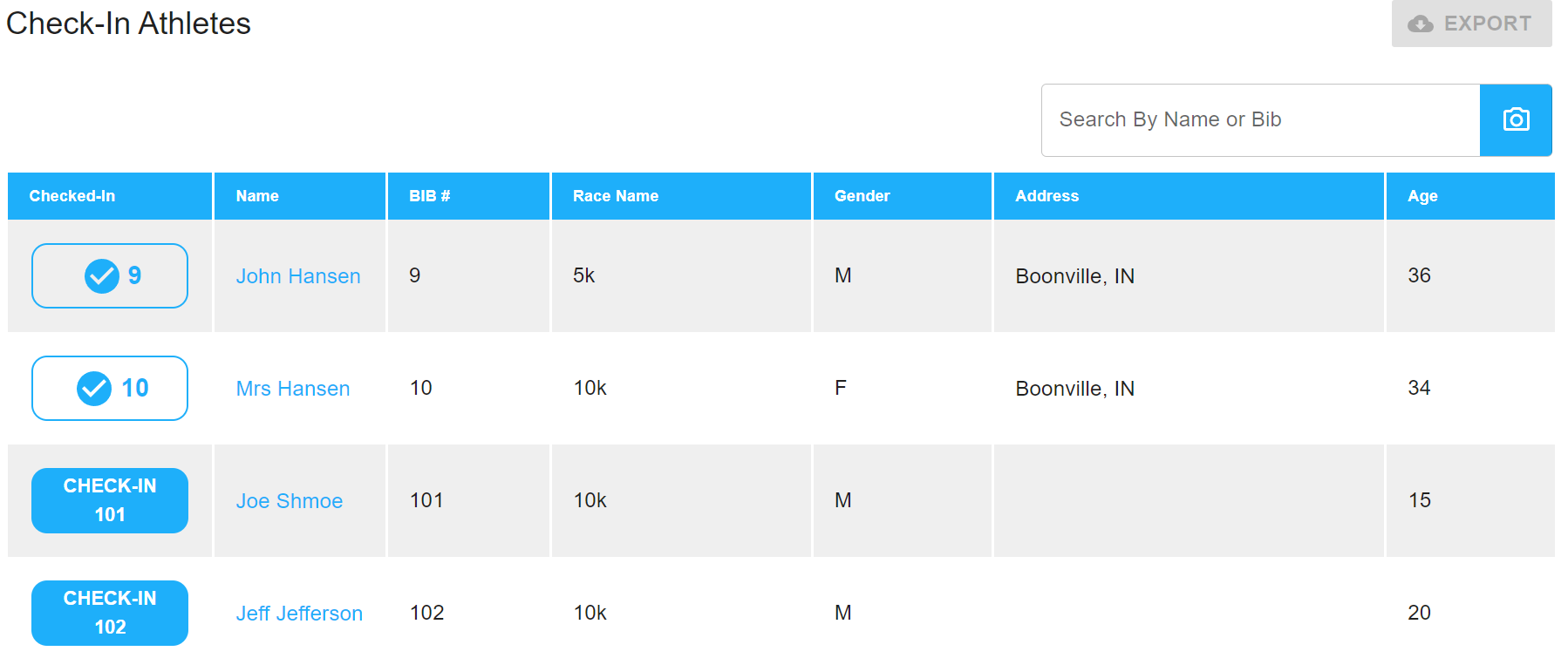Image resolution: width=1568 pixels, height=658 pixels.
Task: Click the Export cloud download button
Action: tap(1471, 24)
